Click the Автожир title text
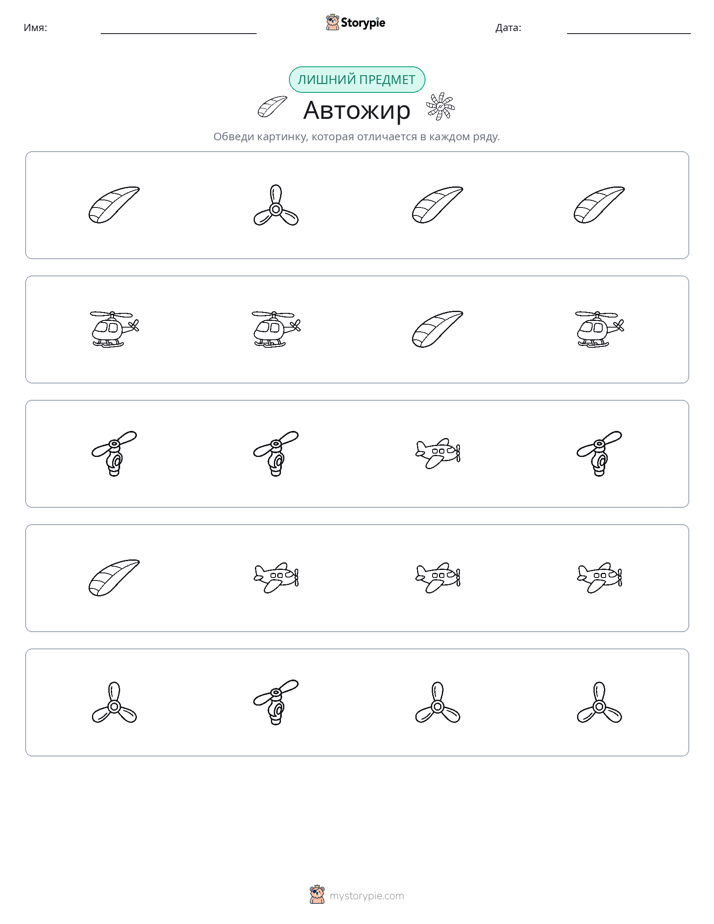Image resolution: width=714 pixels, height=924 pixels. pos(356,110)
